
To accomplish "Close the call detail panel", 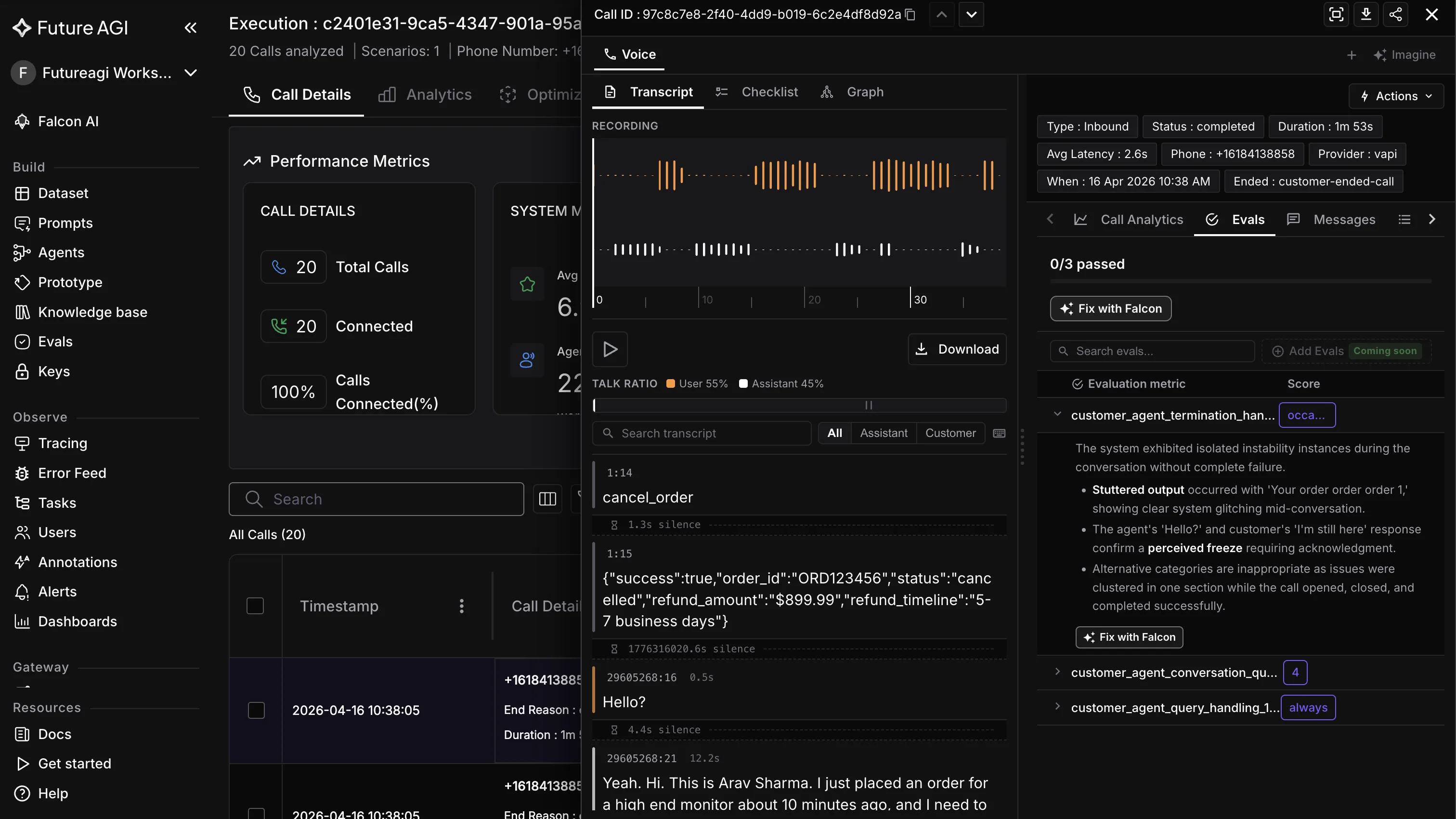I will (x=1432, y=15).
